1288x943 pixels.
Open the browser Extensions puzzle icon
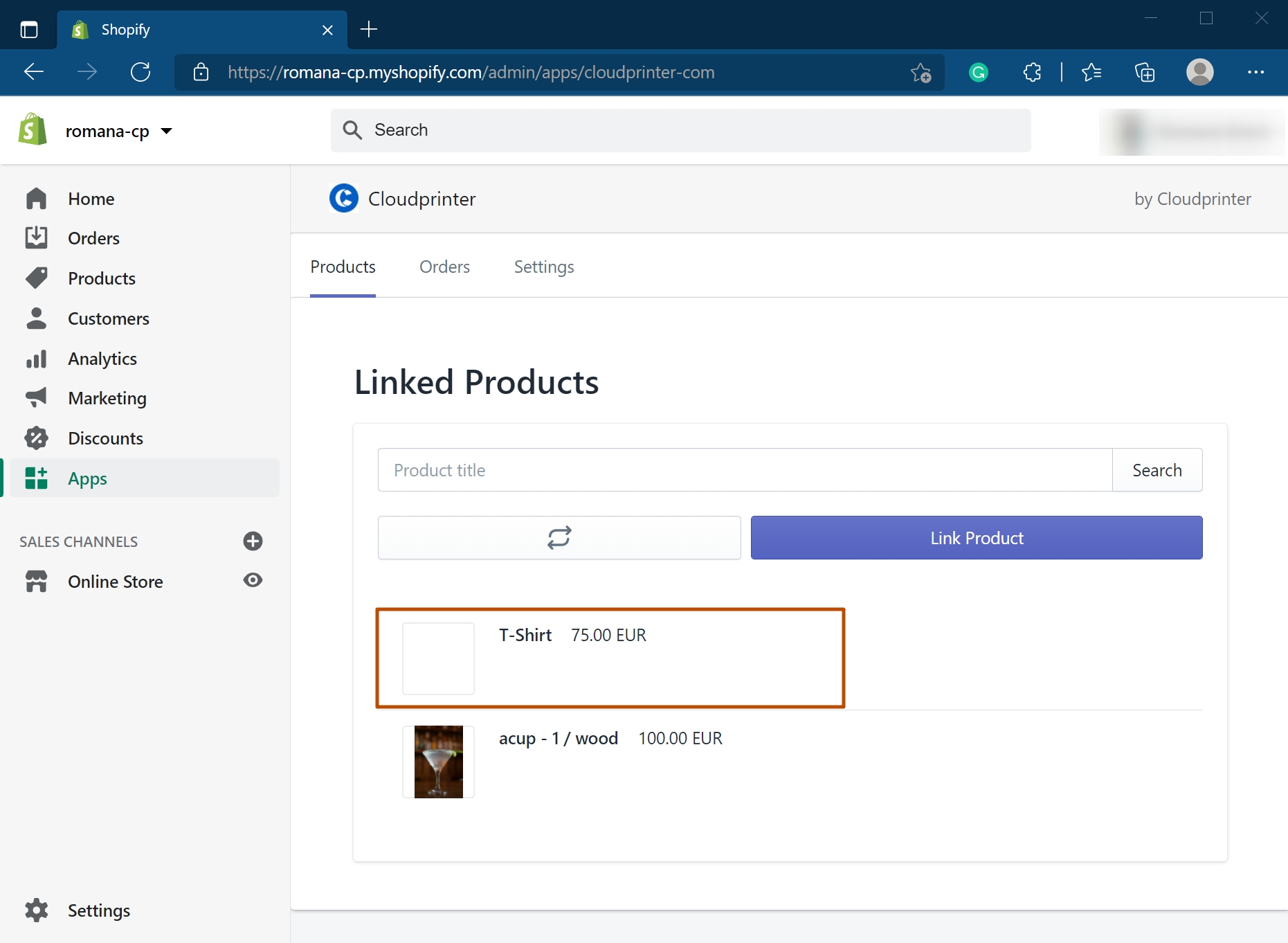pos(1032,72)
